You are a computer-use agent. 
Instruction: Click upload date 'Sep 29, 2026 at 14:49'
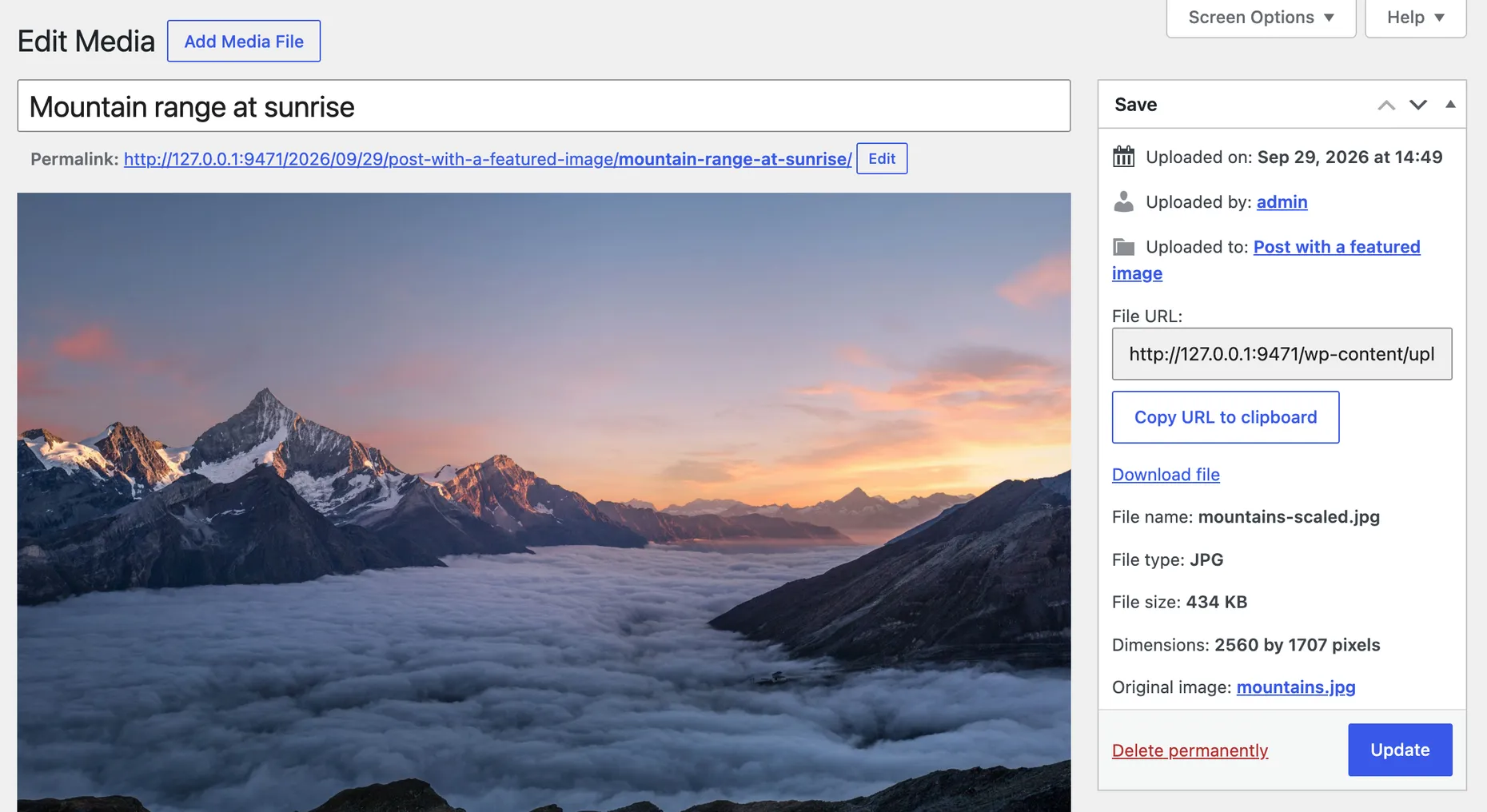(1349, 157)
